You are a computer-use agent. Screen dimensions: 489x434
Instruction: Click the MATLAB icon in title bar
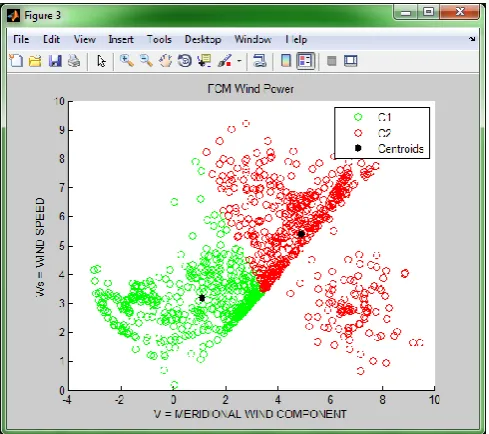pyautogui.click(x=13, y=15)
